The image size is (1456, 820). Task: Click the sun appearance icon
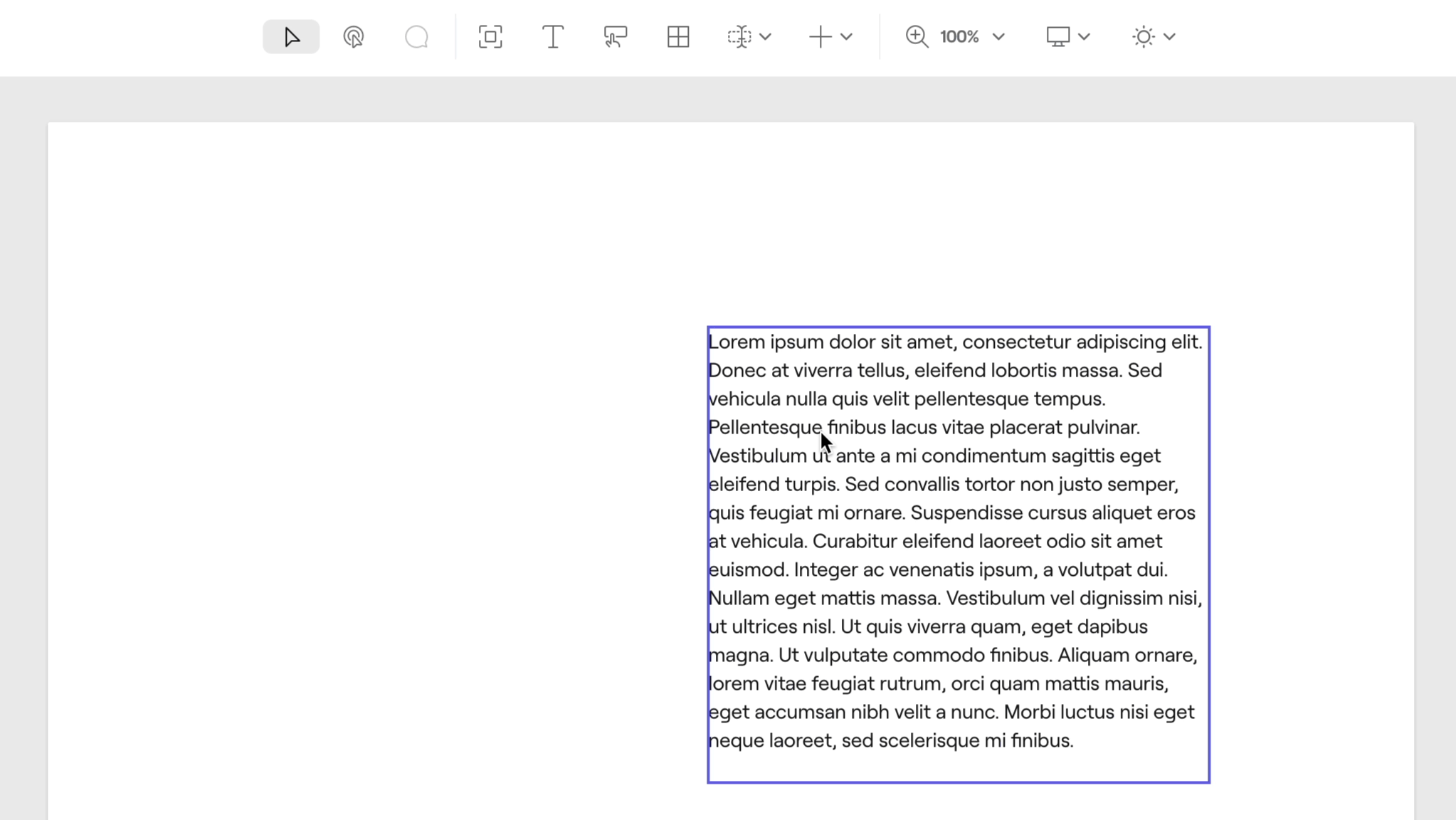[x=1144, y=37]
